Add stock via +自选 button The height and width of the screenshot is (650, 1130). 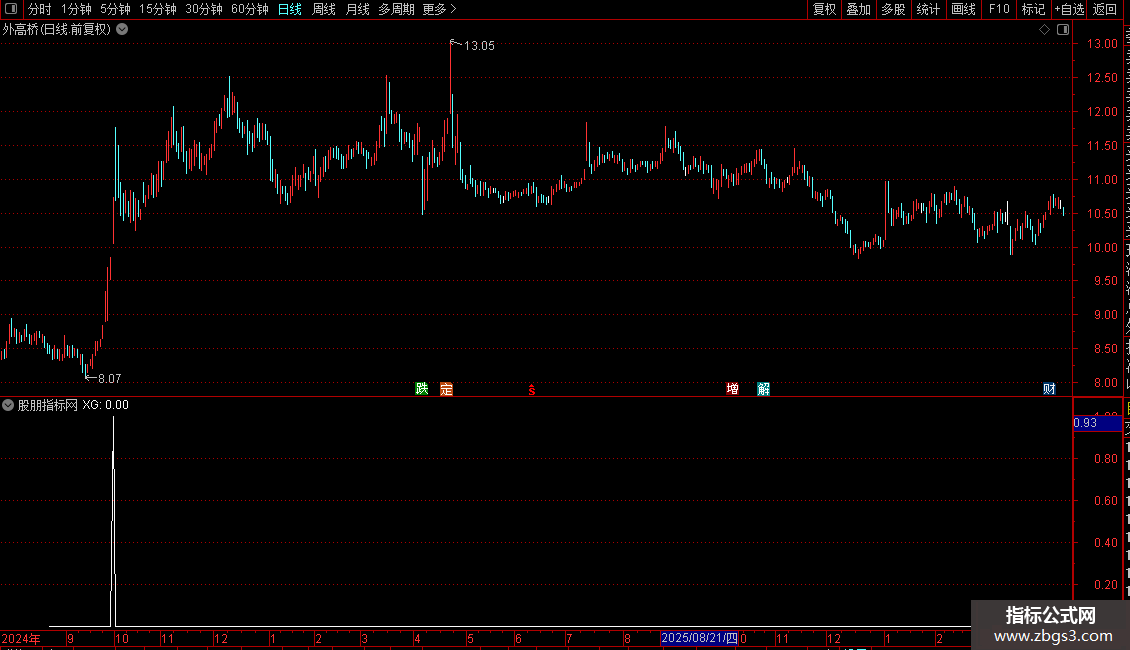1069,9
